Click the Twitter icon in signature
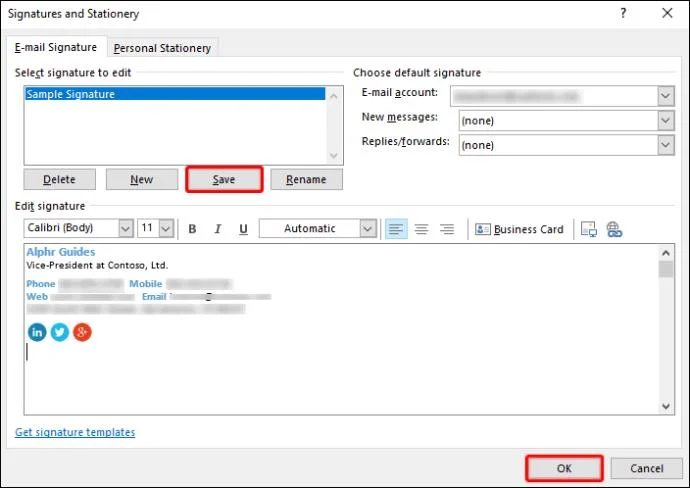The height and width of the screenshot is (488, 690). [x=60, y=332]
